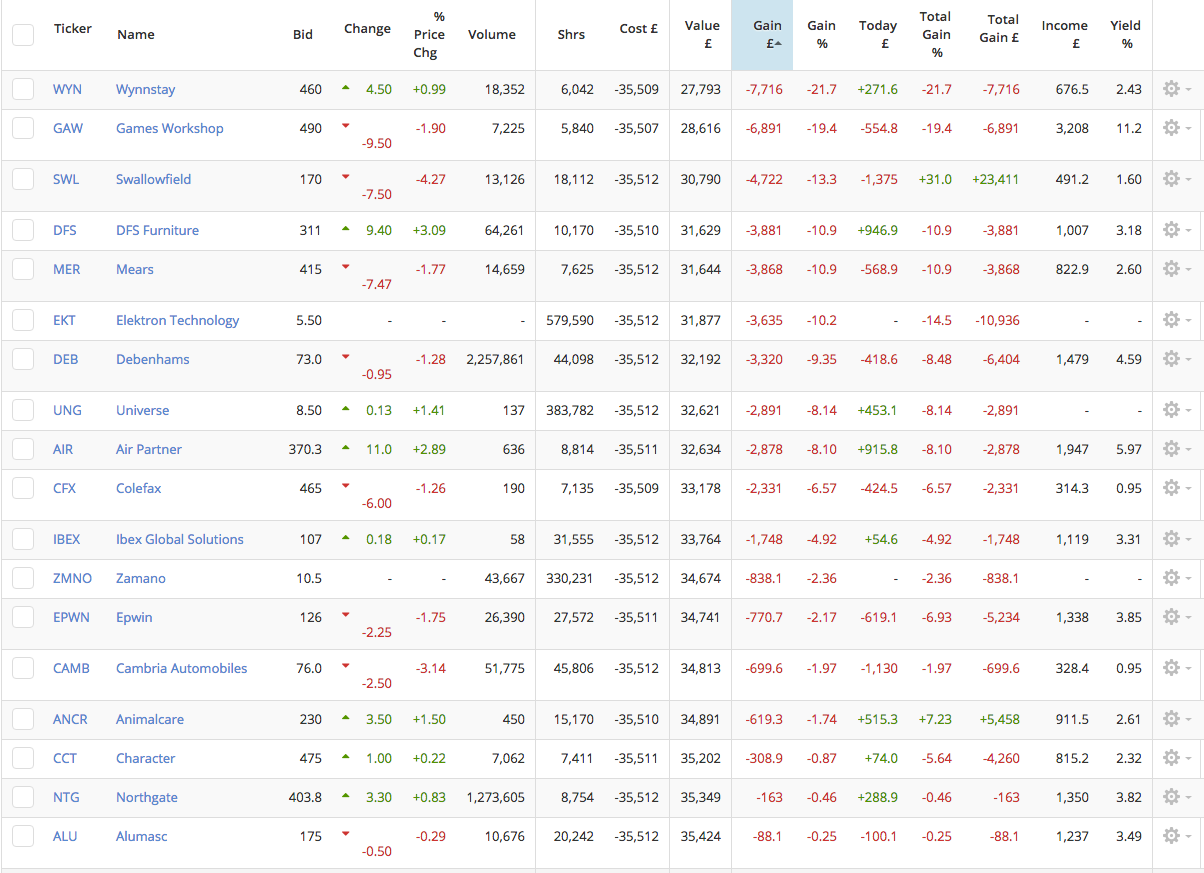The height and width of the screenshot is (873, 1204).
Task: Expand the dropdown arrow beside the Alumasc gear
Action: click(1189, 837)
